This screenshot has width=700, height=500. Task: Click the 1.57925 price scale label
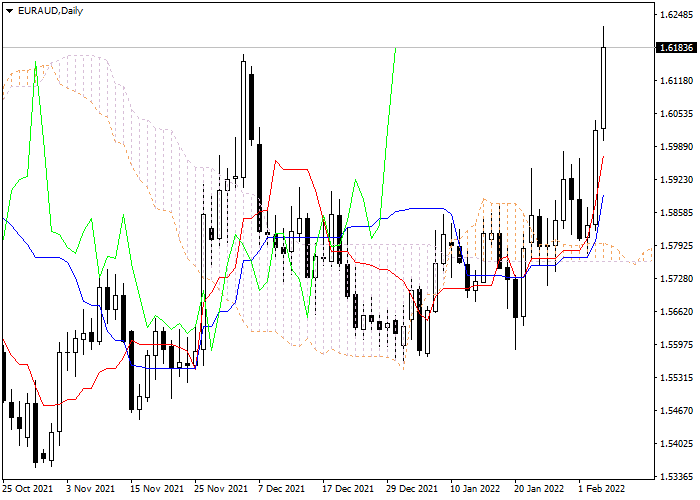point(676,246)
